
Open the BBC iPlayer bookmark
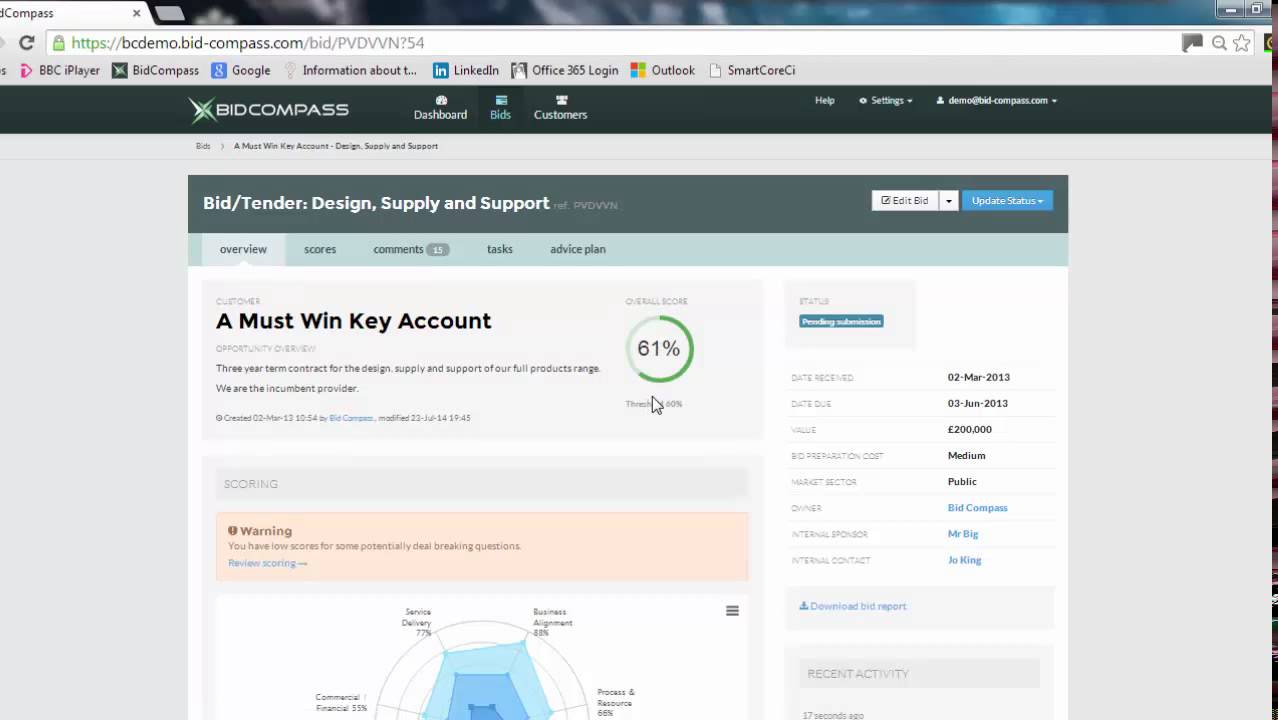[60, 70]
